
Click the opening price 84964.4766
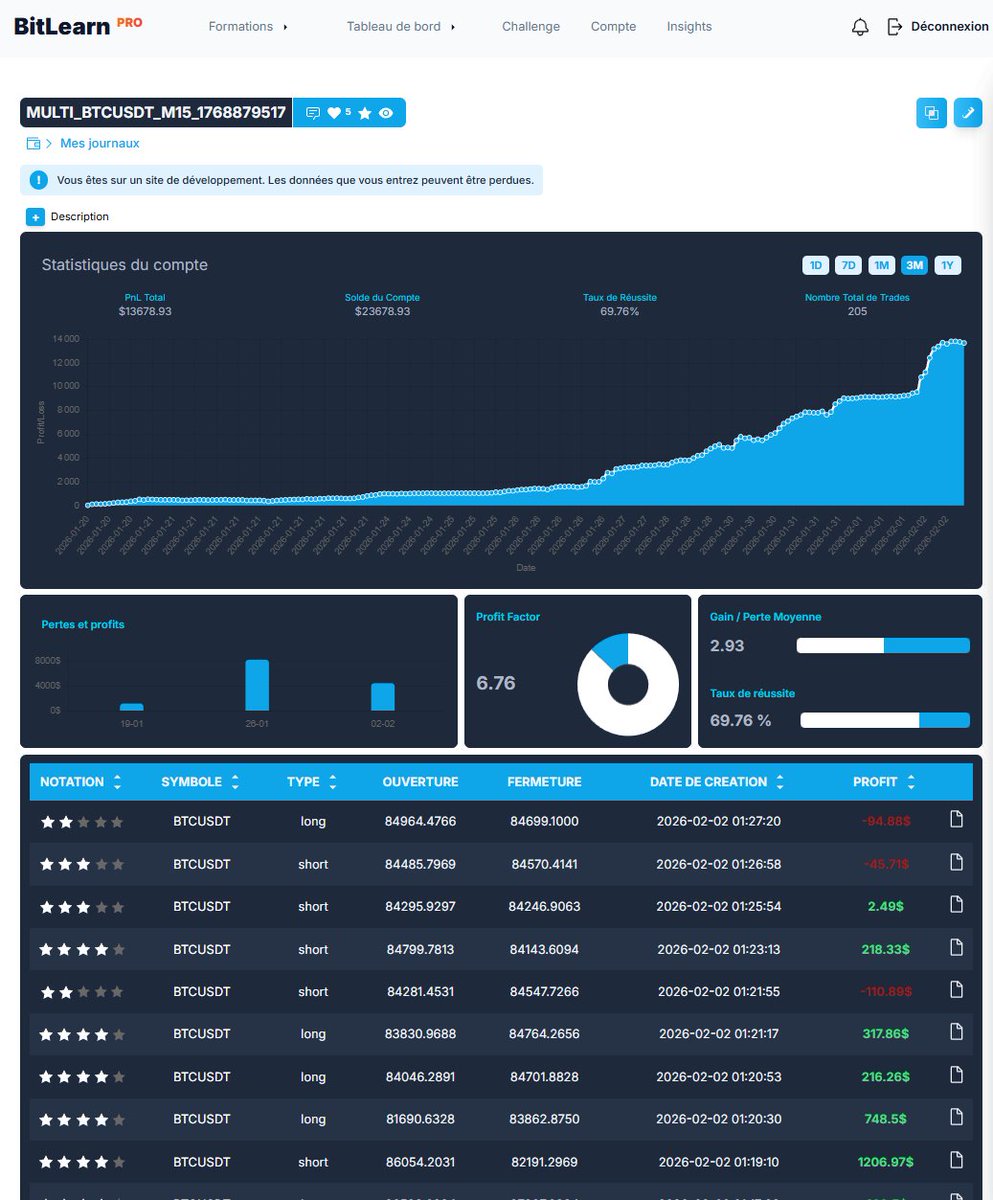point(420,821)
